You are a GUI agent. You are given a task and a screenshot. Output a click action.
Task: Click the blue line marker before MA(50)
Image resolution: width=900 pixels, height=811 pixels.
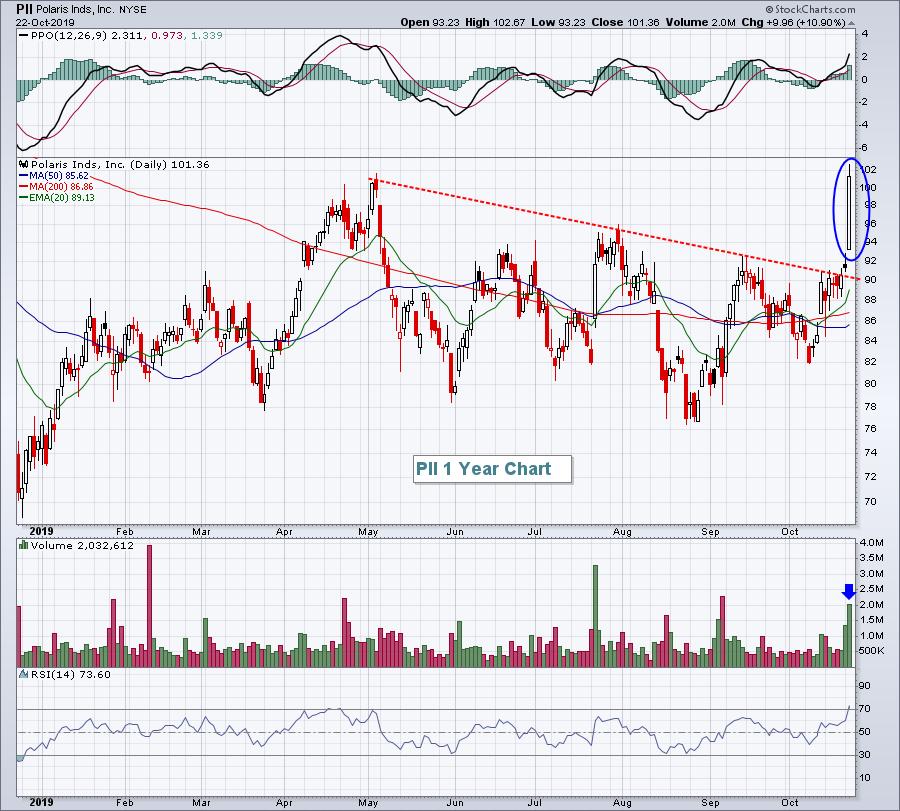point(24,176)
